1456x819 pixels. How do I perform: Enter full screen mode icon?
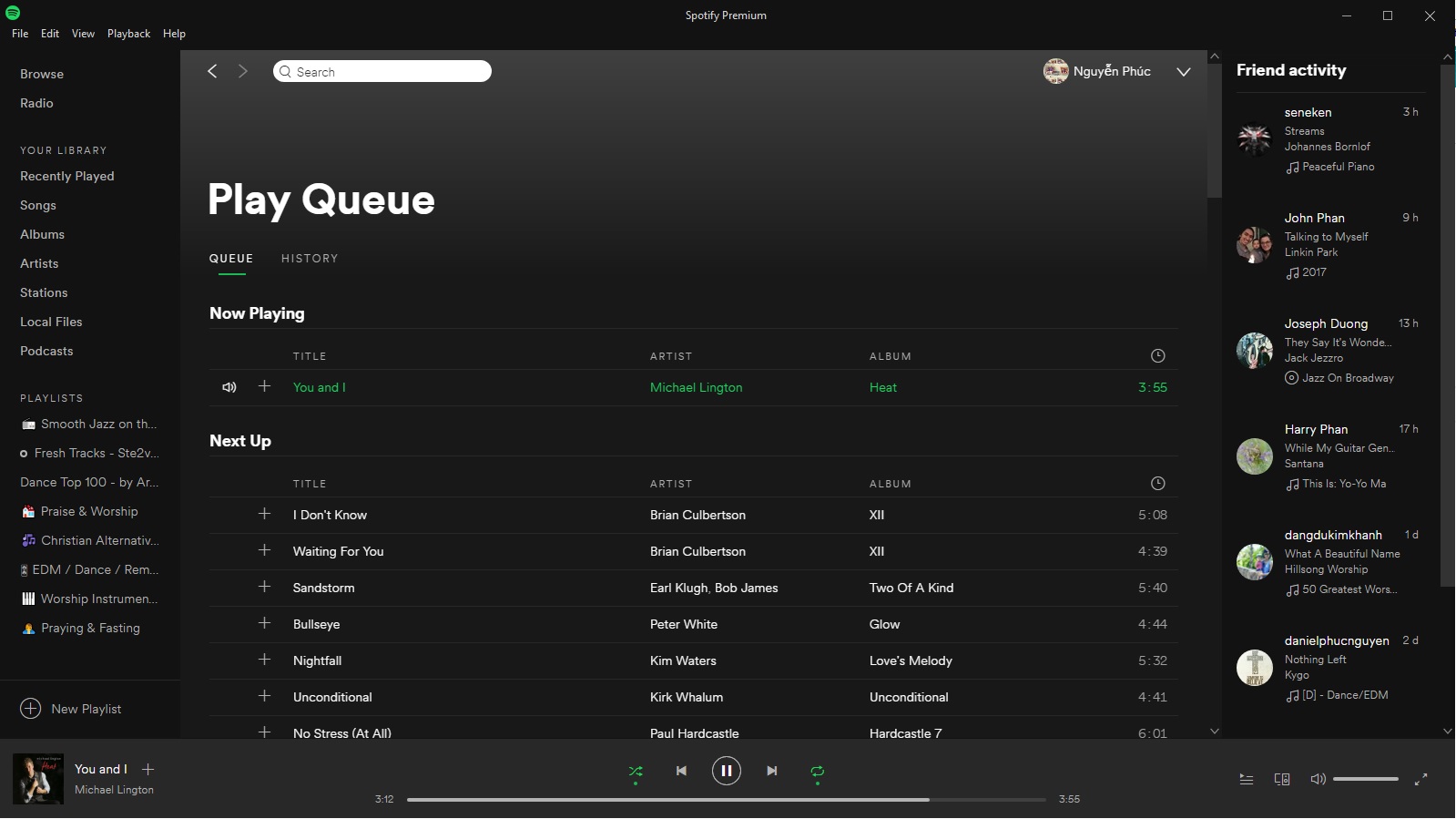click(1420, 779)
